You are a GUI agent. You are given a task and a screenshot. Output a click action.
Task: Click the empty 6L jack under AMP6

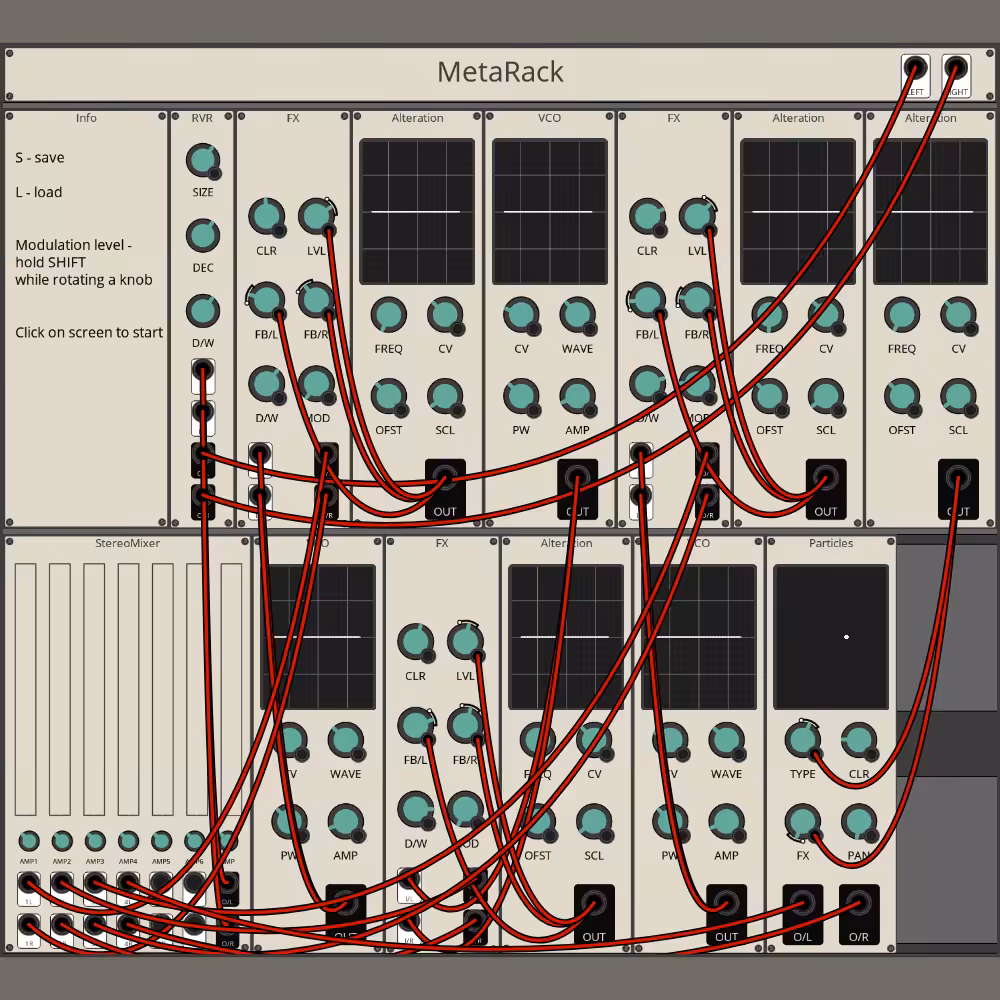(195, 883)
